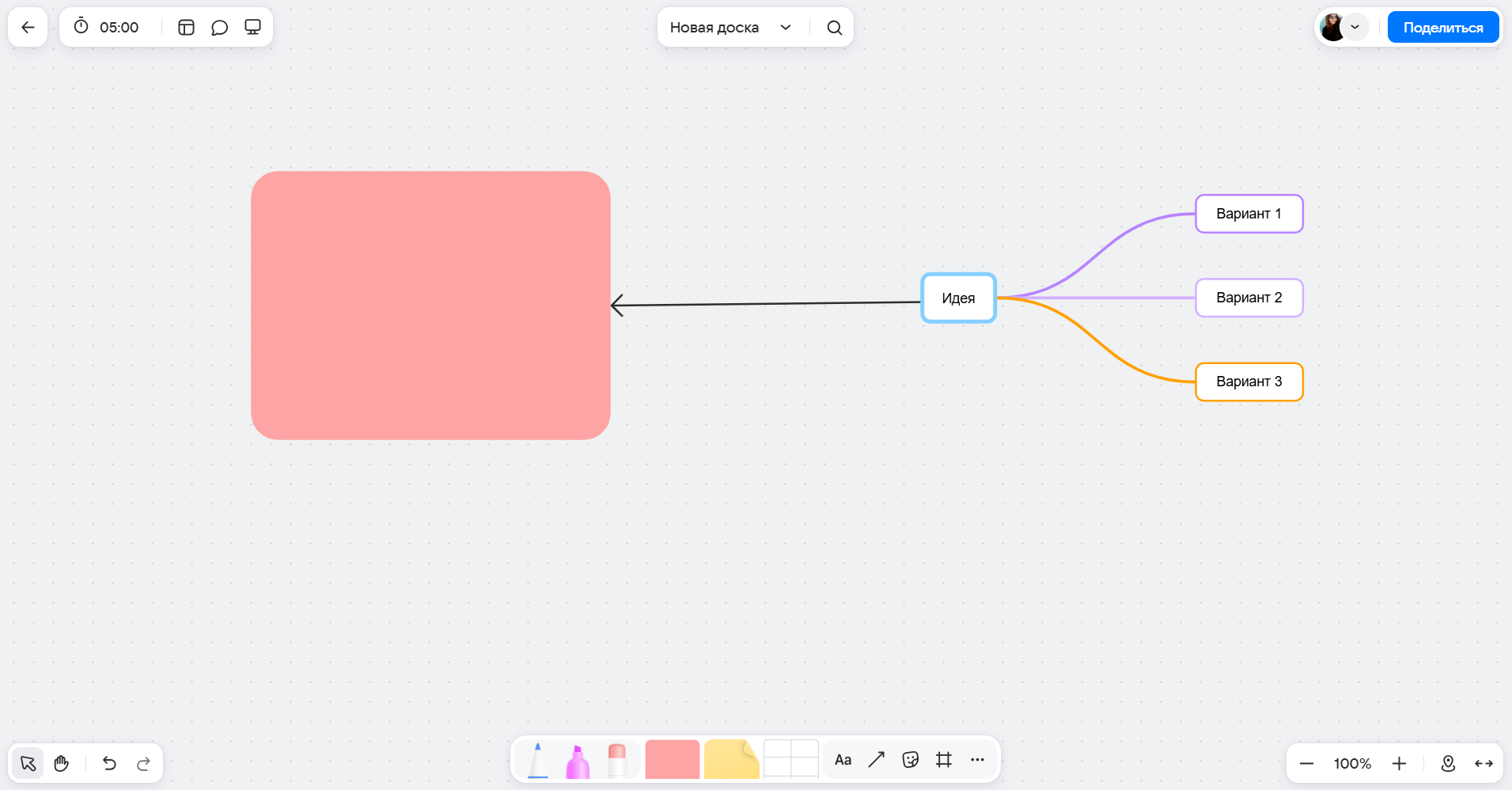Go back using the left arrow button
The height and width of the screenshot is (790, 1512).
28,28
